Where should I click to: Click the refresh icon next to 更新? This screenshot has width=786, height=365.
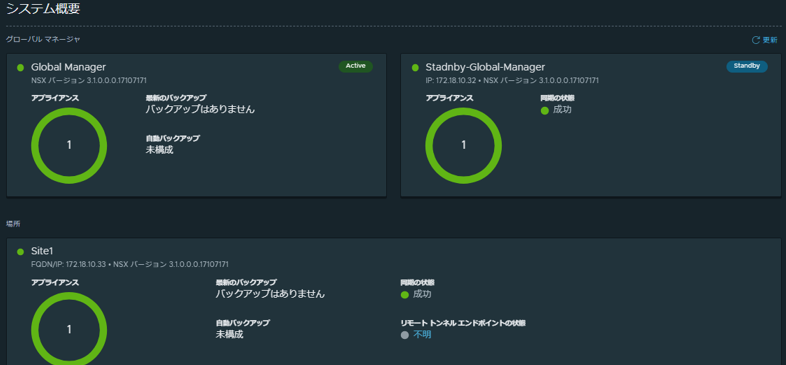[x=755, y=40]
